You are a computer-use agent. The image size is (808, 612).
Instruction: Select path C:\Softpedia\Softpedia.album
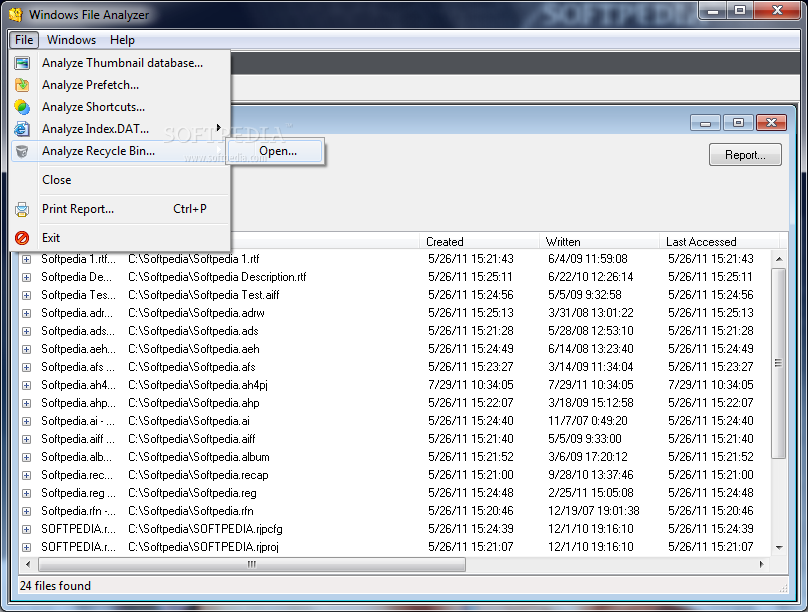click(199, 457)
